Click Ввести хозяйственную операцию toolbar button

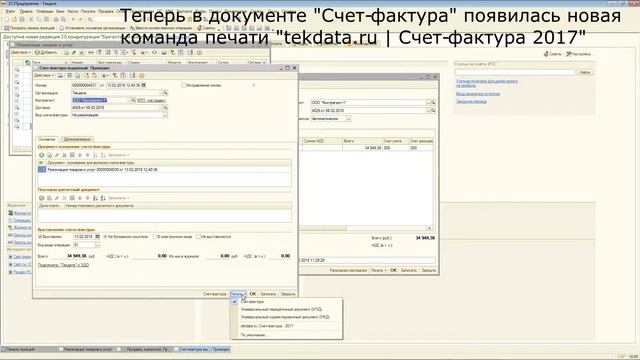(x=161, y=28)
